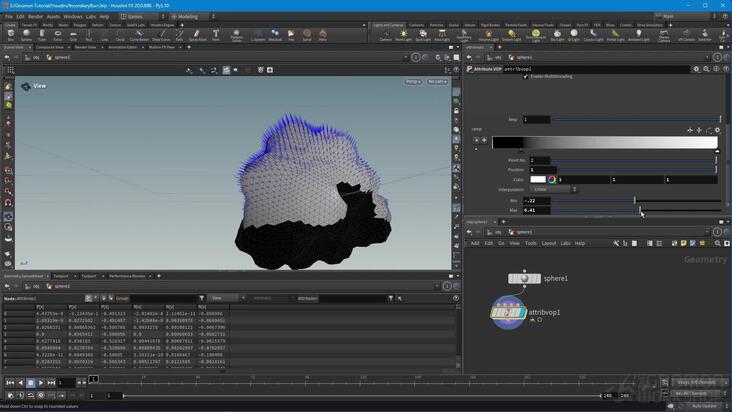Viewport: 732px width, 412px height.
Task: Select the L-System shelf tool
Action: click(258, 35)
